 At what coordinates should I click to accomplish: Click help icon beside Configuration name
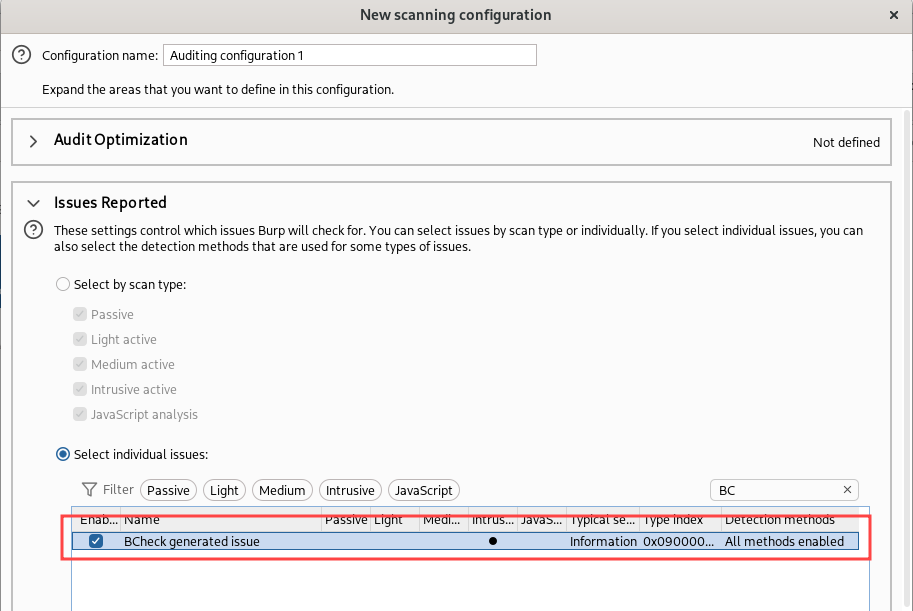[21, 56]
